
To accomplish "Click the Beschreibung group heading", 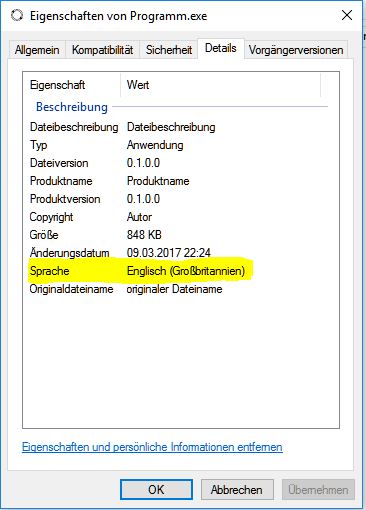I will point(72,107).
